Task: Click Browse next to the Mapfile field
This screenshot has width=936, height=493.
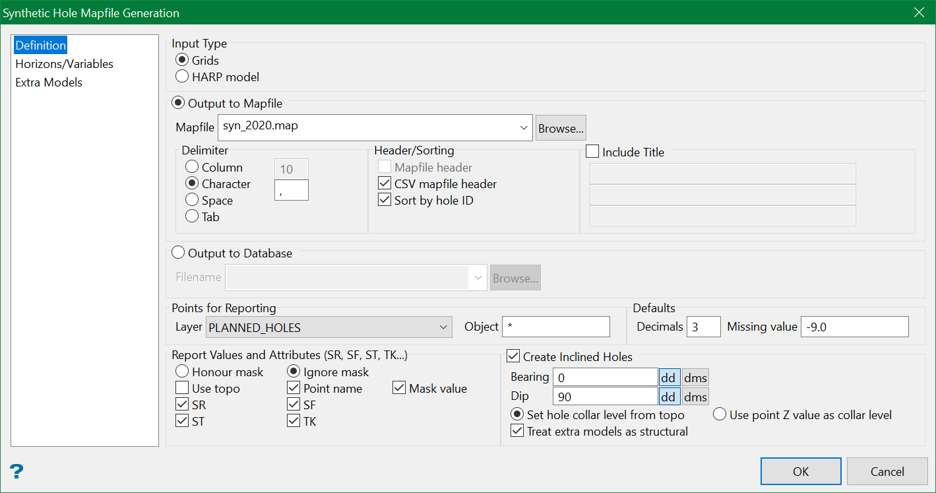Action: click(560, 128)
